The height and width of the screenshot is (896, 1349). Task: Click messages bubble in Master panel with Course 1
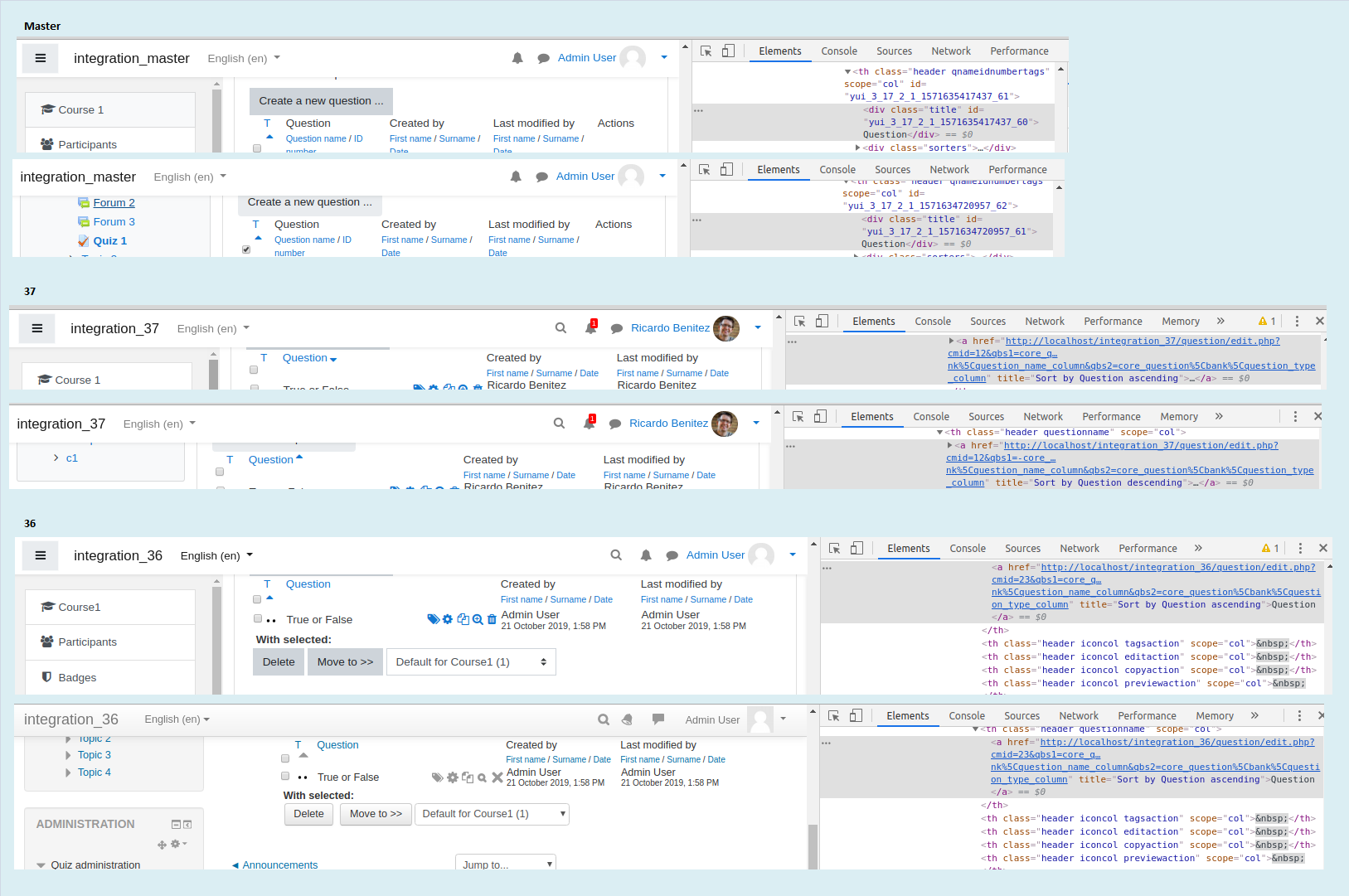[544, 58]
